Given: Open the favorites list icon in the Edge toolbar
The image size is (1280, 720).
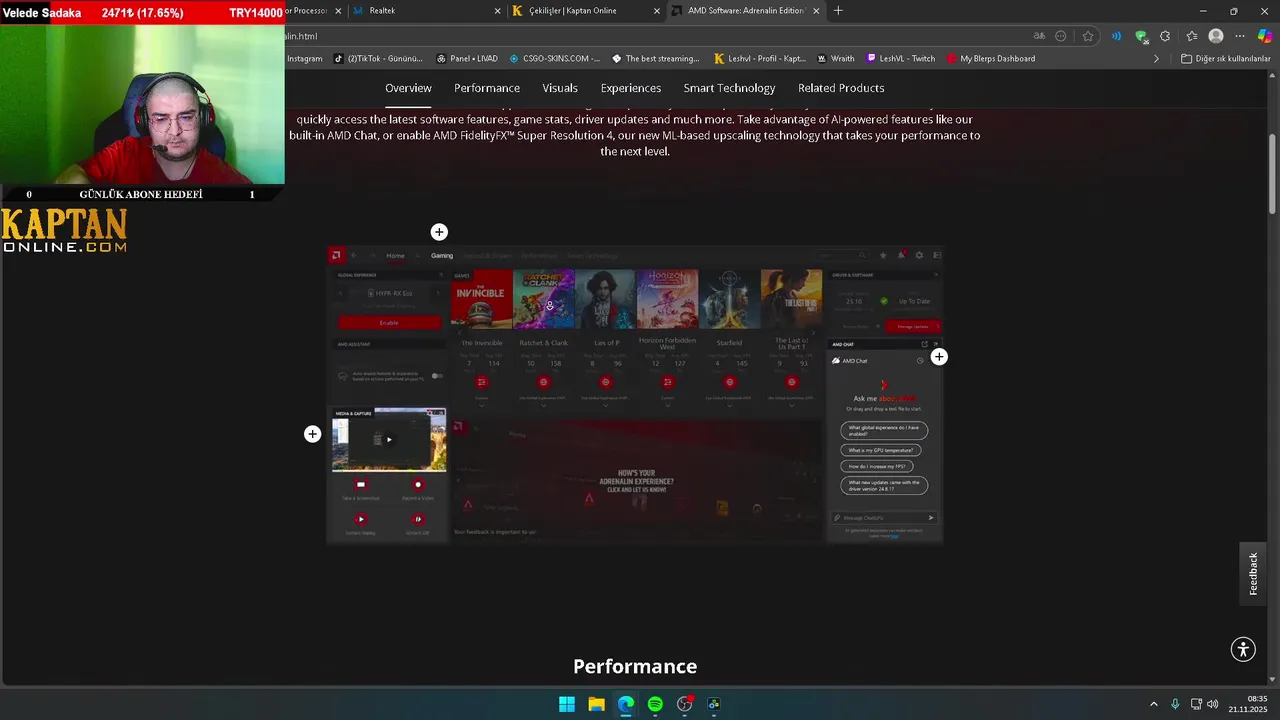Looking at the screenshot, I should [1191, 36].
